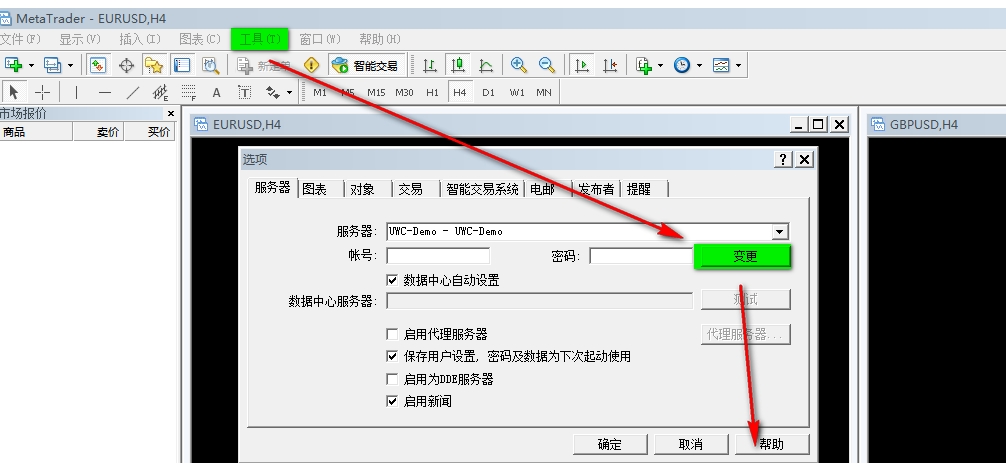This screenshot has height=463, width=1006.
Task: Open the 显示(V) menu
Action: point(80,39)
